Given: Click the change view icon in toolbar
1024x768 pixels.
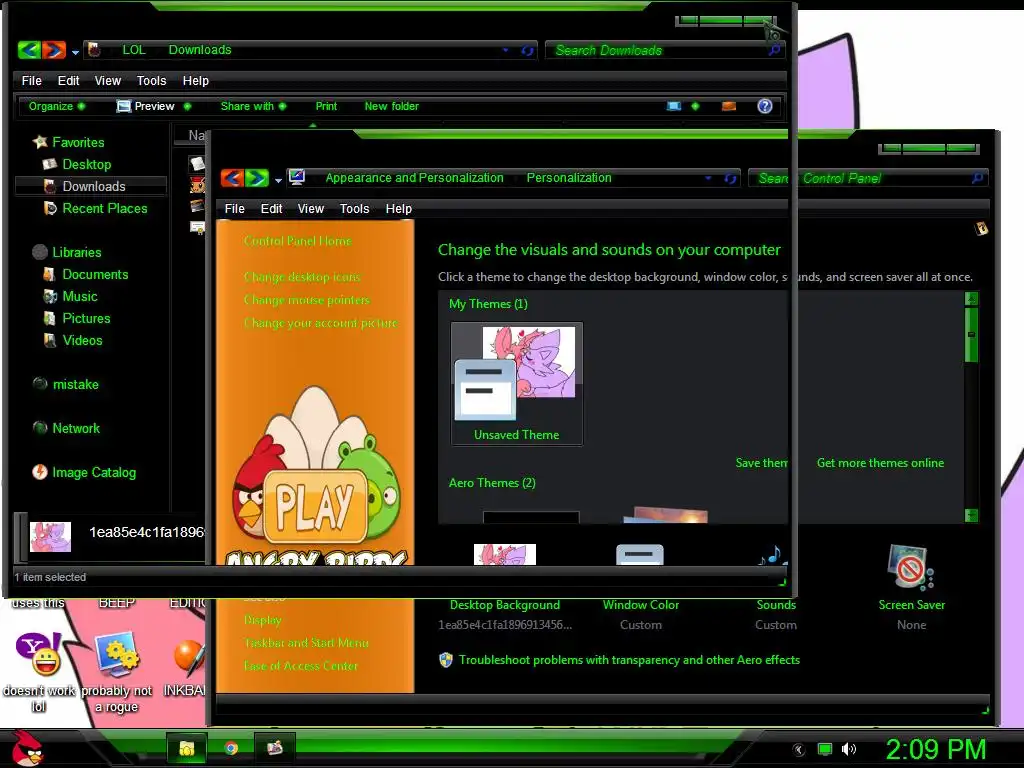Looking at the screenshot, I should 674,106.
